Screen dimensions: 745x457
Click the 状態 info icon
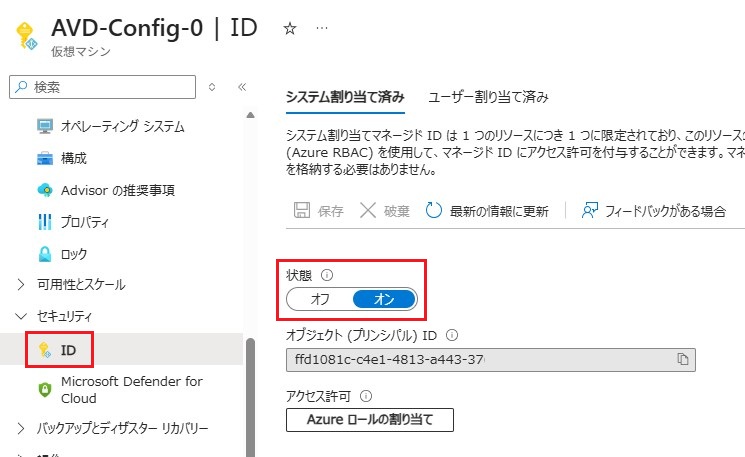tap(326, 275)
